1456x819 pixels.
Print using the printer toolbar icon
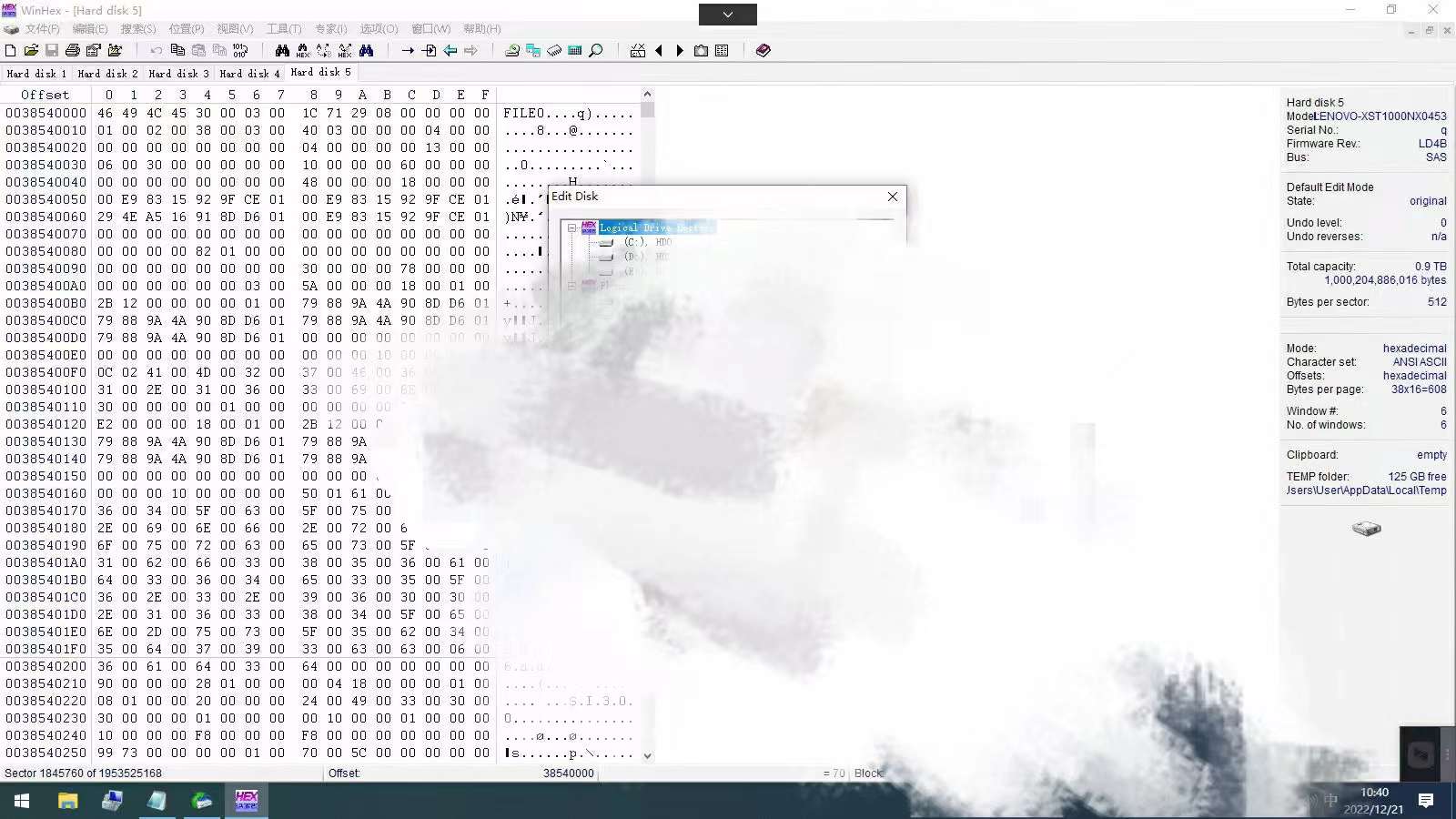tap(73, 51)
